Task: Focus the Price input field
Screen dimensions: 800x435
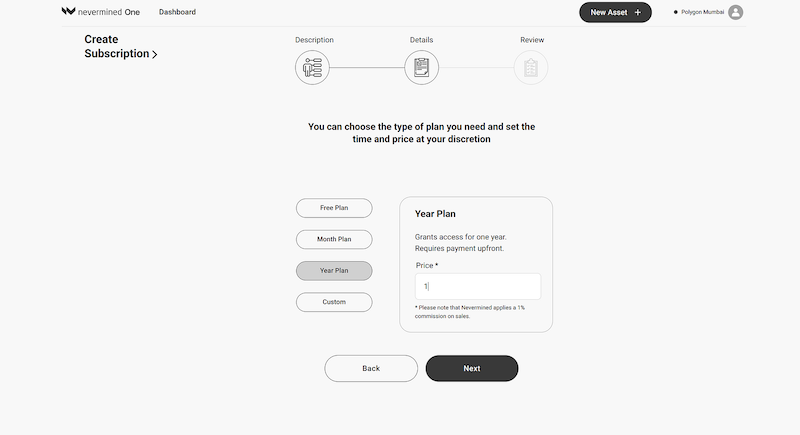Action: [478, 287]
